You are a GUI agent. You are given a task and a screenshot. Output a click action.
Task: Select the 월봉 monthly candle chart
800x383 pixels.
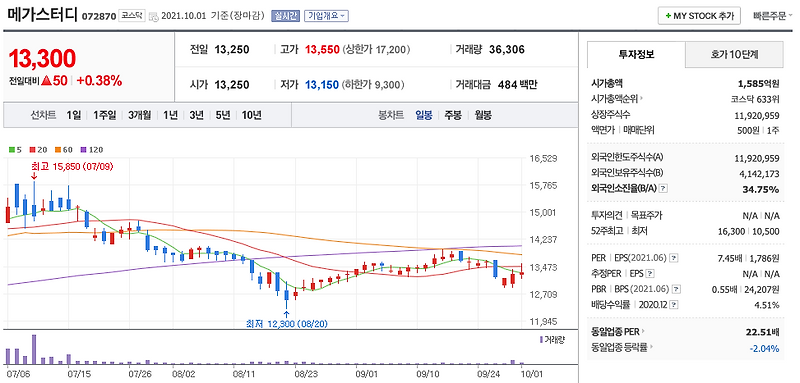[x=483, y=115]
